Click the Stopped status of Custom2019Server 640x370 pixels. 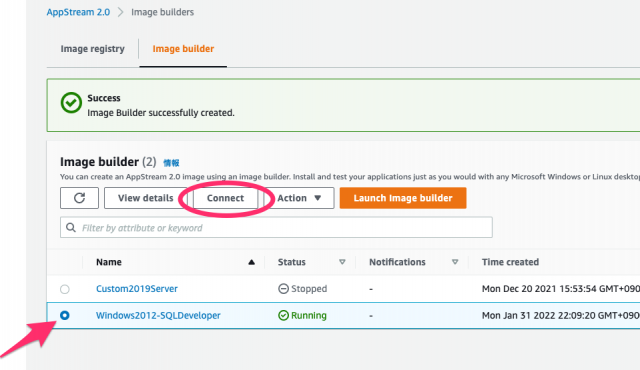point(302,289)
